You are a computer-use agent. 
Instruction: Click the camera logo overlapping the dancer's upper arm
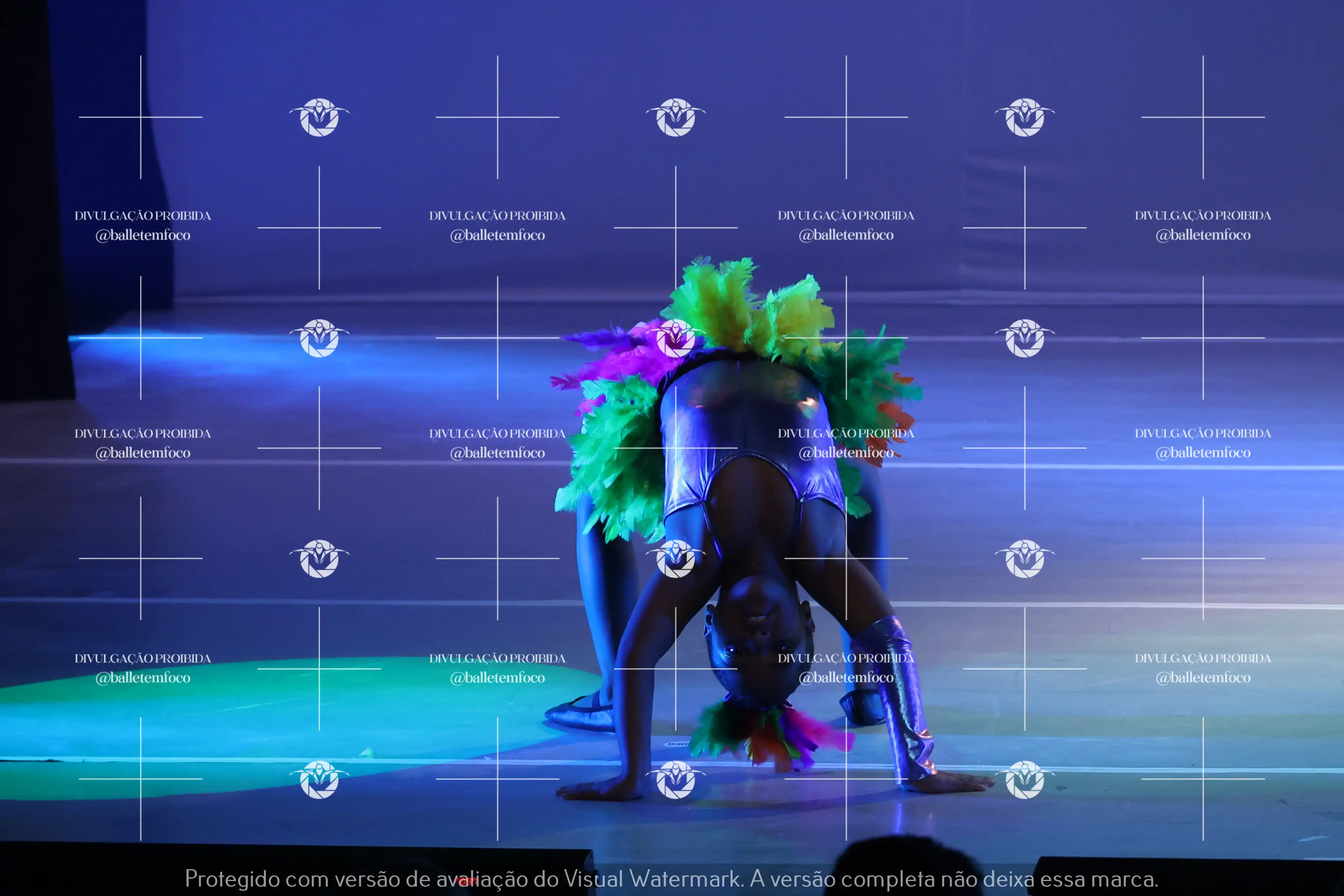tap(676, 558)
